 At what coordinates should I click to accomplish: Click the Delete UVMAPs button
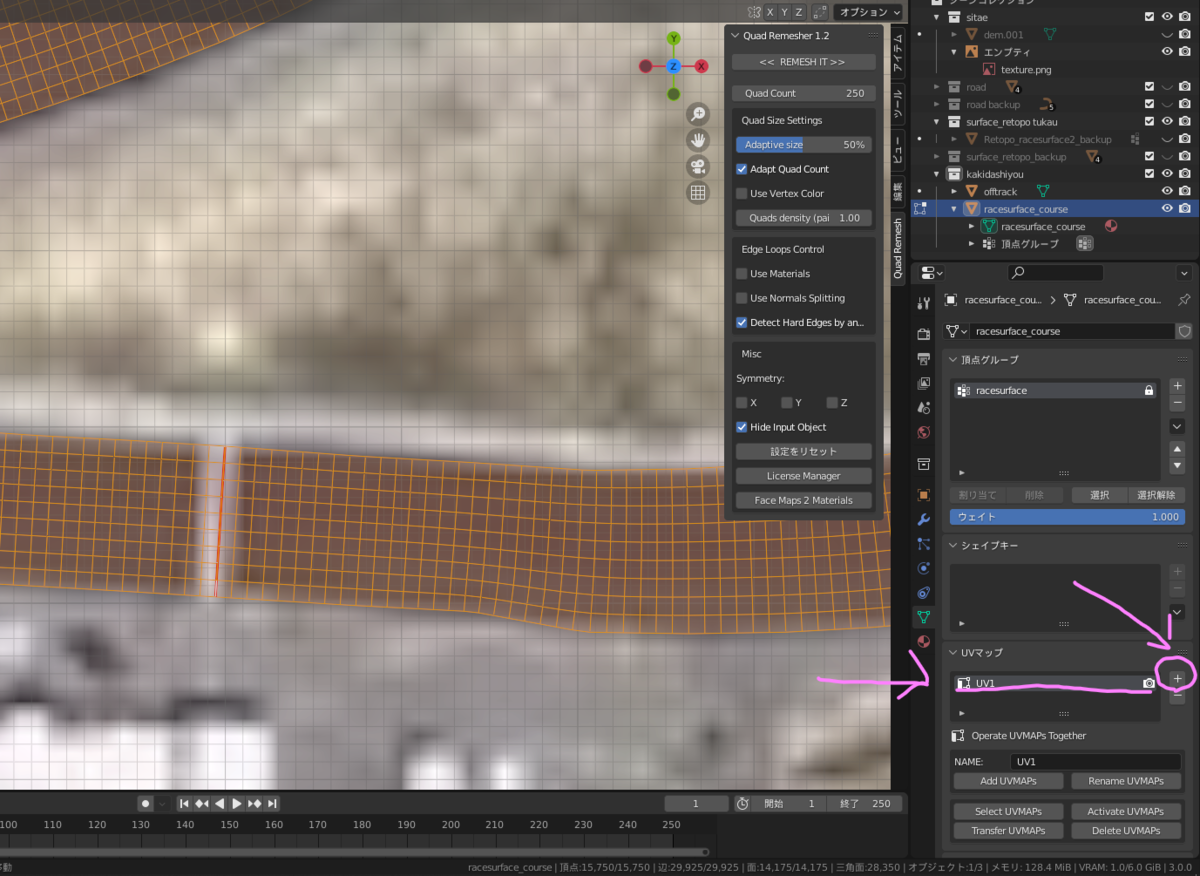coord(1125,830)
